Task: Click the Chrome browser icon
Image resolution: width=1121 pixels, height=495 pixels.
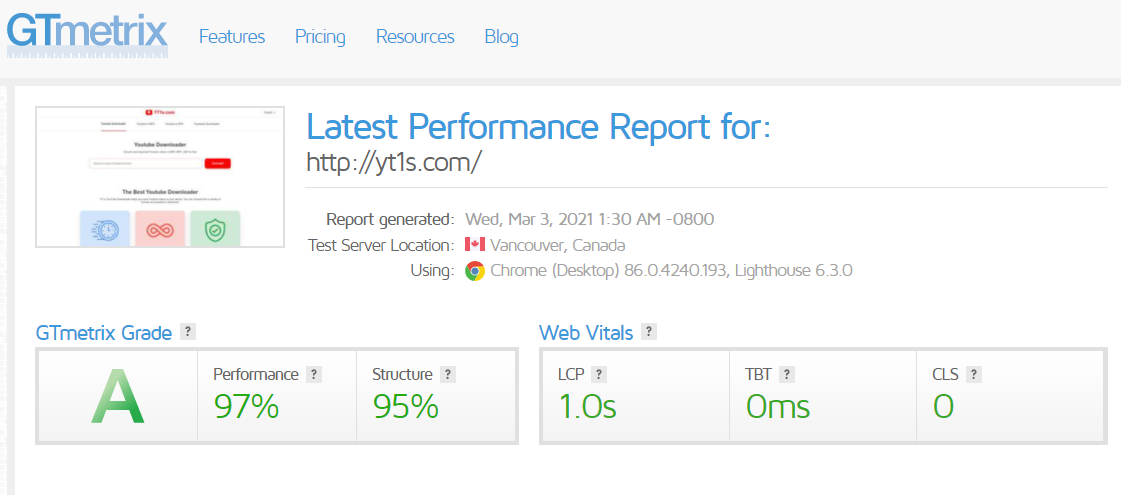Action: [475, 271]
